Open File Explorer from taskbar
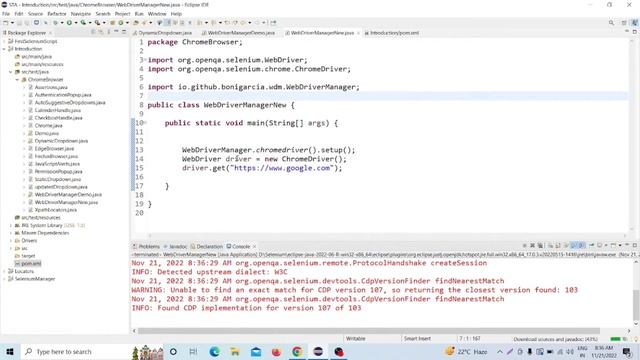The image size is (640, 360). (235, 351)
